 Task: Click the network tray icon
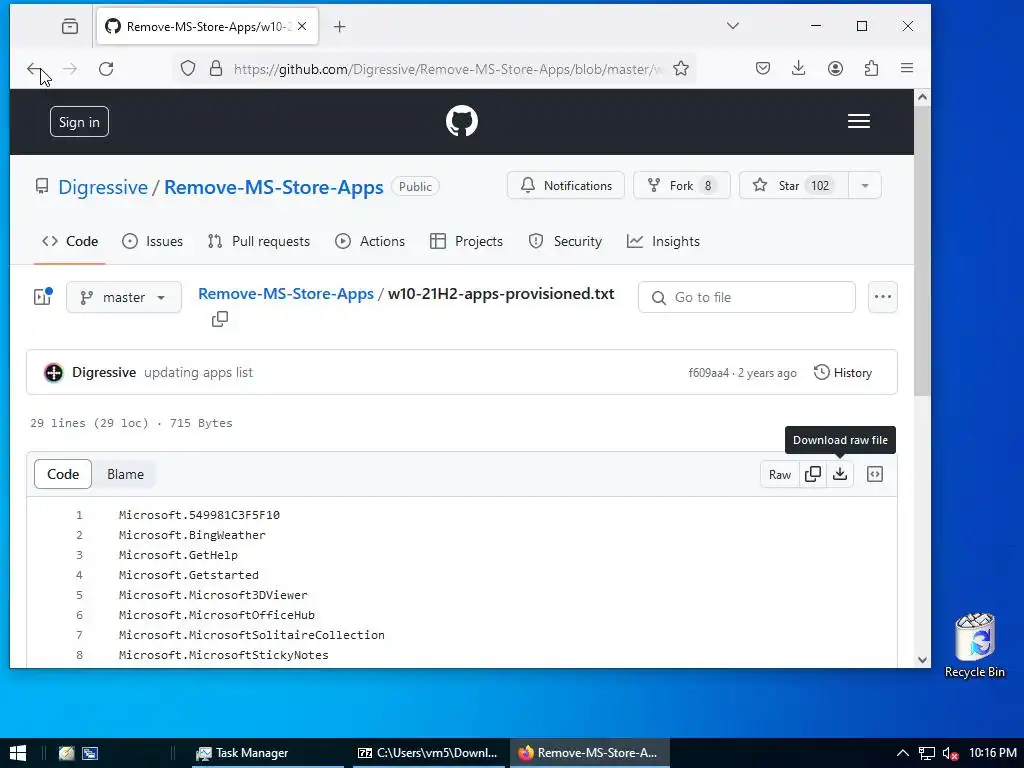point(927,753)
